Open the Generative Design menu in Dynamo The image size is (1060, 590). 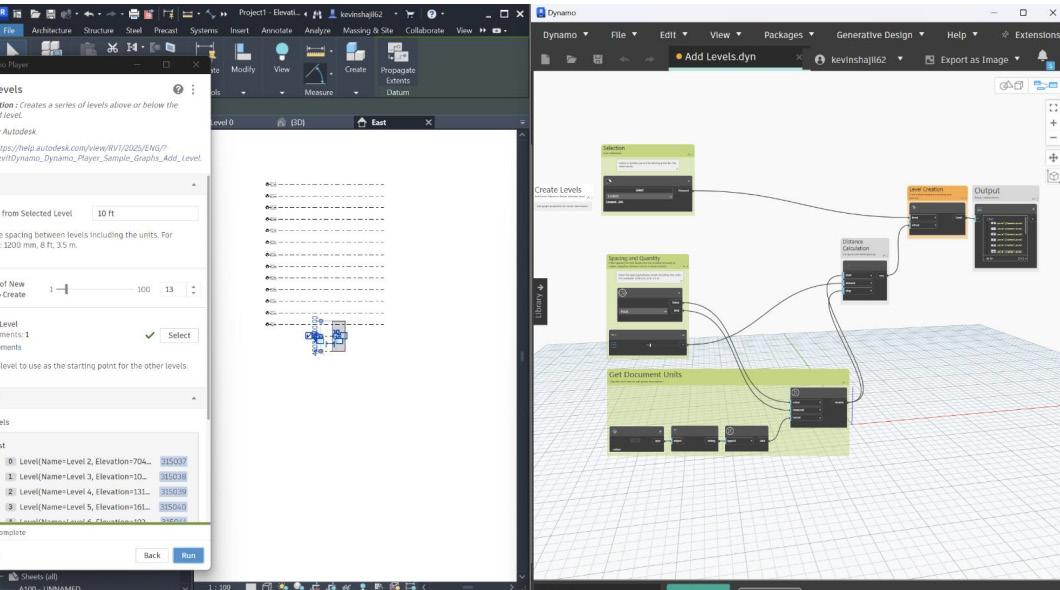pyautogui.click(x=880, y=34)
